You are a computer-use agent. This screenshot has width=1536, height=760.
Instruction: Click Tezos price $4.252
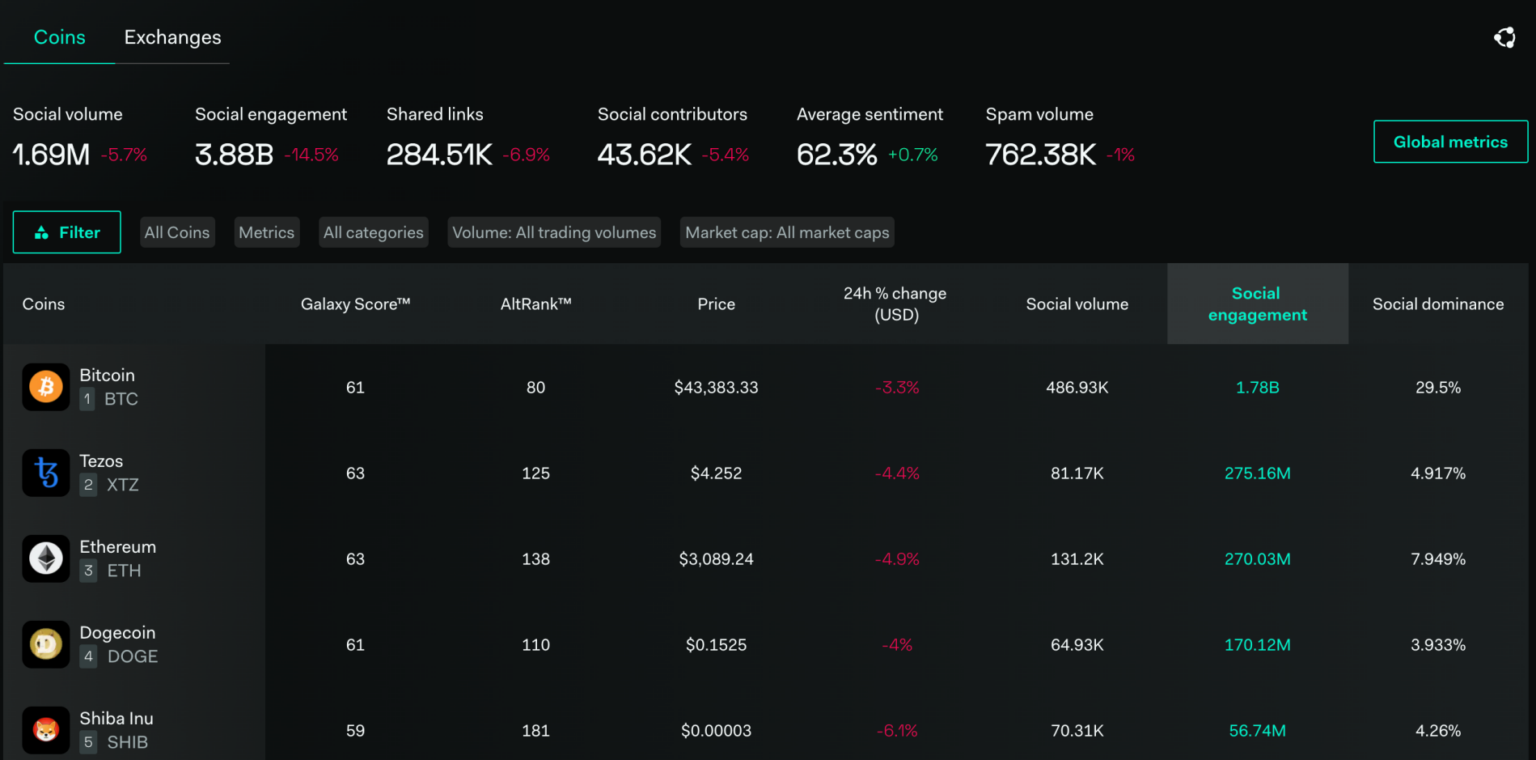[716, 473]
